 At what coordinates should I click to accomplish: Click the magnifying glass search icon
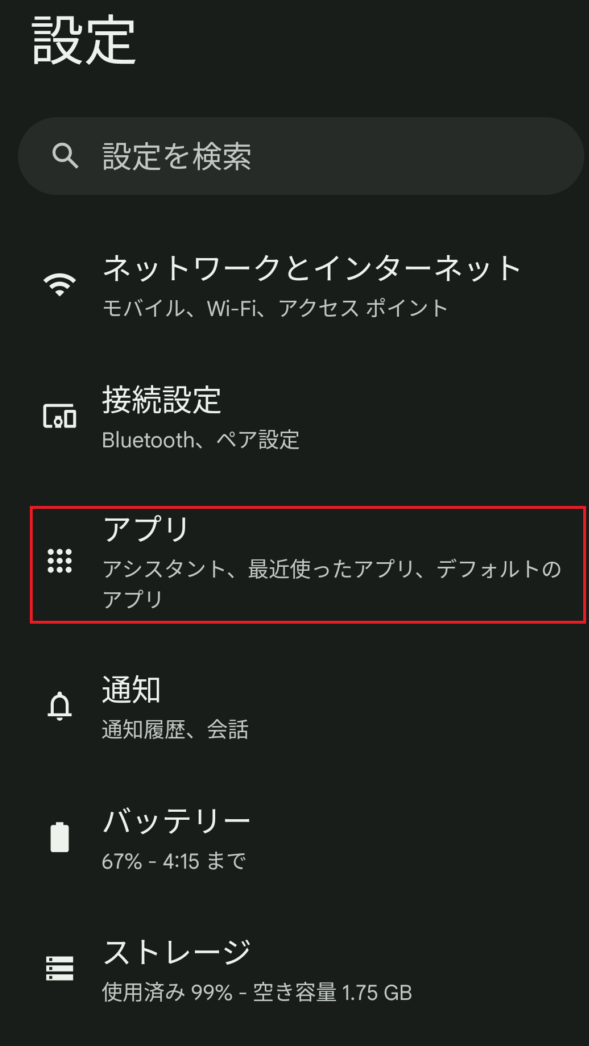(x=65, y=156)
